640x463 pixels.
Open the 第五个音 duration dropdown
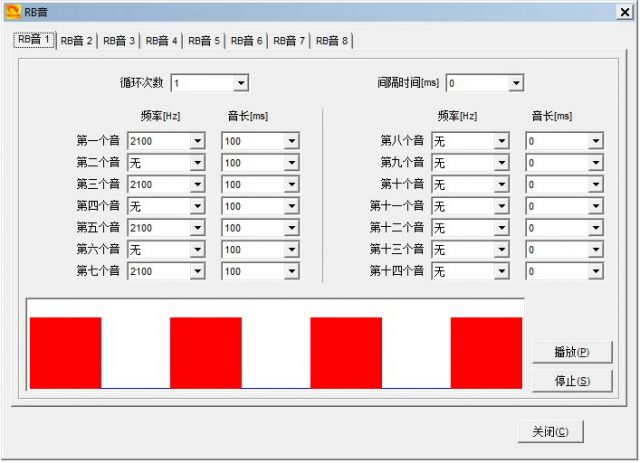291,228
